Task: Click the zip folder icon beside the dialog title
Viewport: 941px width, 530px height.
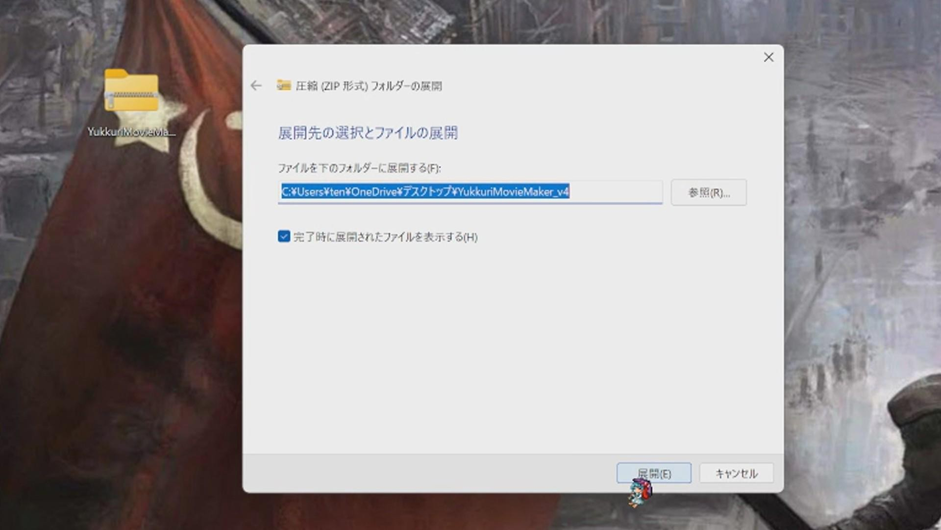Action: 284,86
